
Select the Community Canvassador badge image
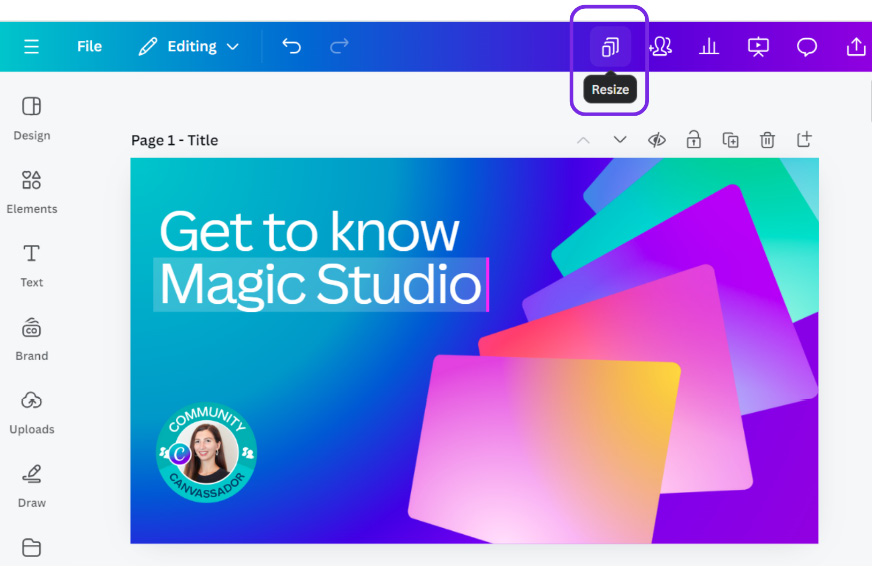[206, 452]
